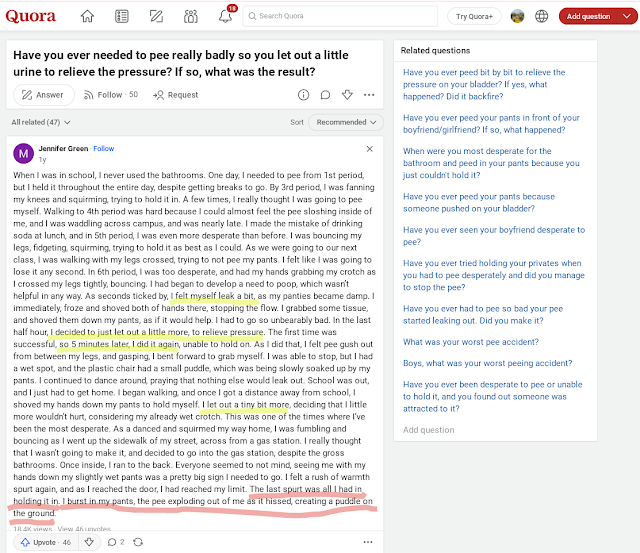Downvote the question
The height and width of the screenshot is (553, 640).
(x=347, y=95)
